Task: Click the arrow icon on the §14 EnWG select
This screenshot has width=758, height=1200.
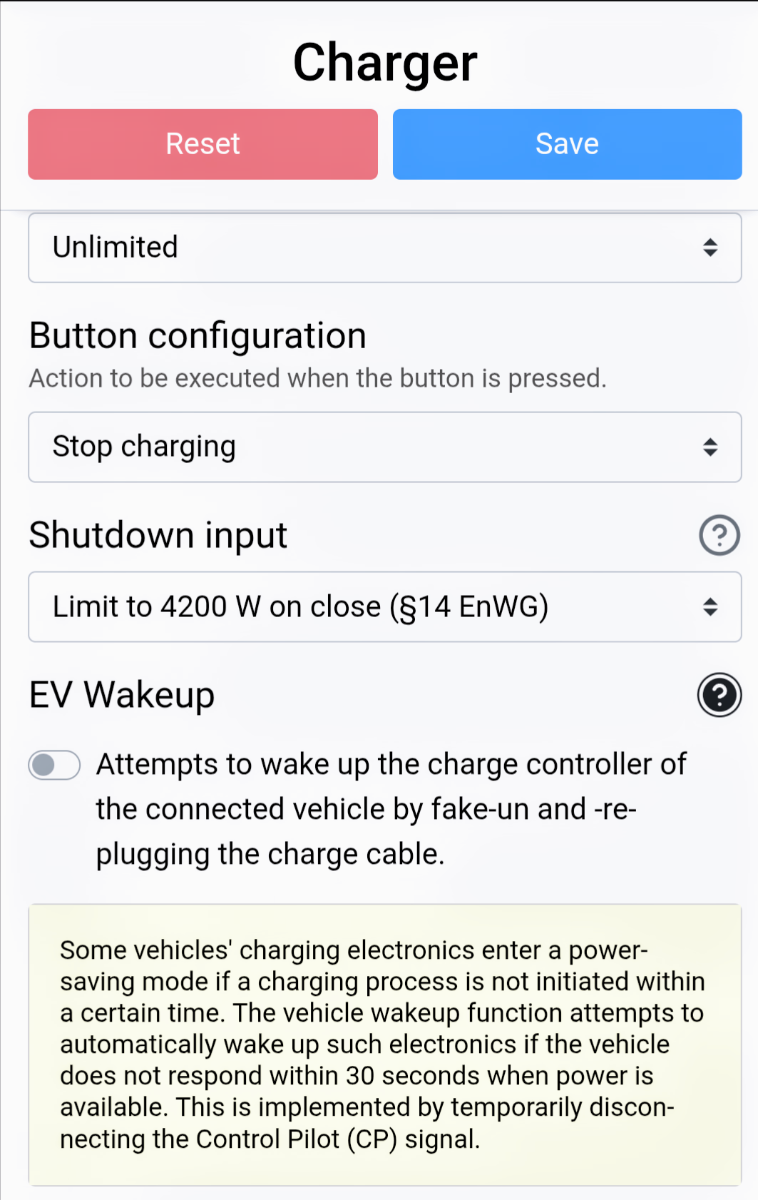Action: coord(709,607)
